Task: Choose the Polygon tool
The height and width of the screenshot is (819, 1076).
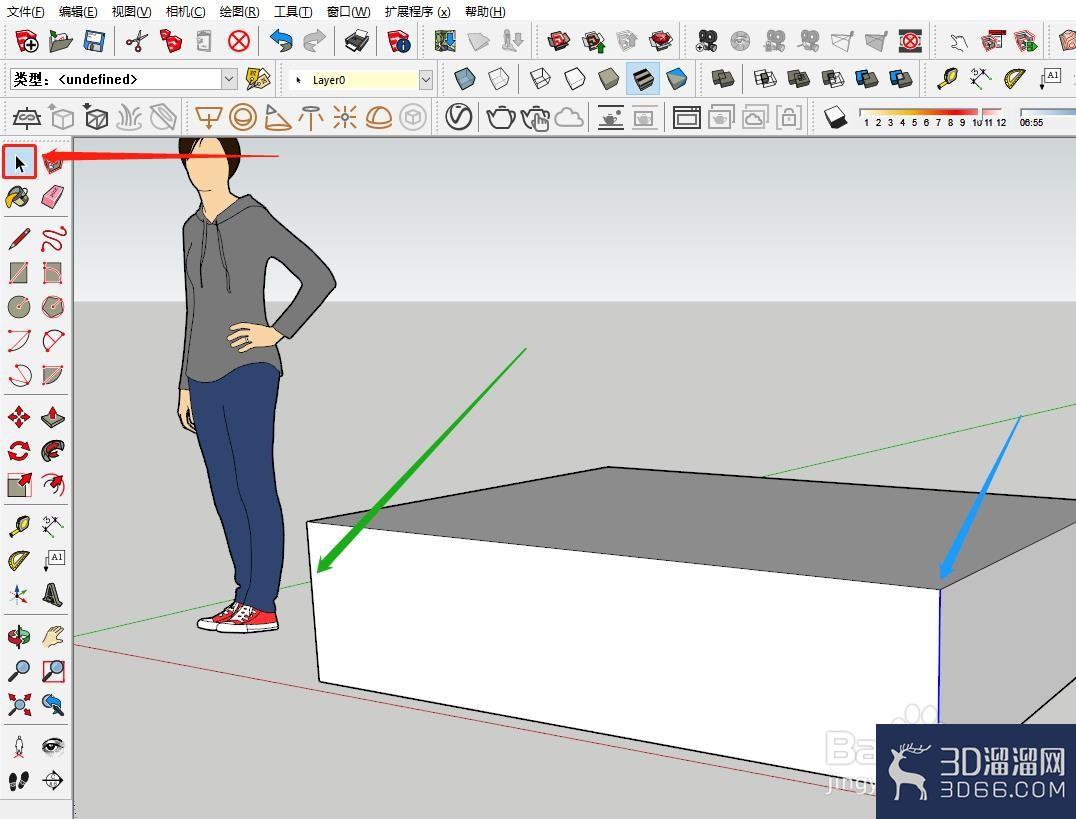Action: pyautogui.click(x=53, y=306)
